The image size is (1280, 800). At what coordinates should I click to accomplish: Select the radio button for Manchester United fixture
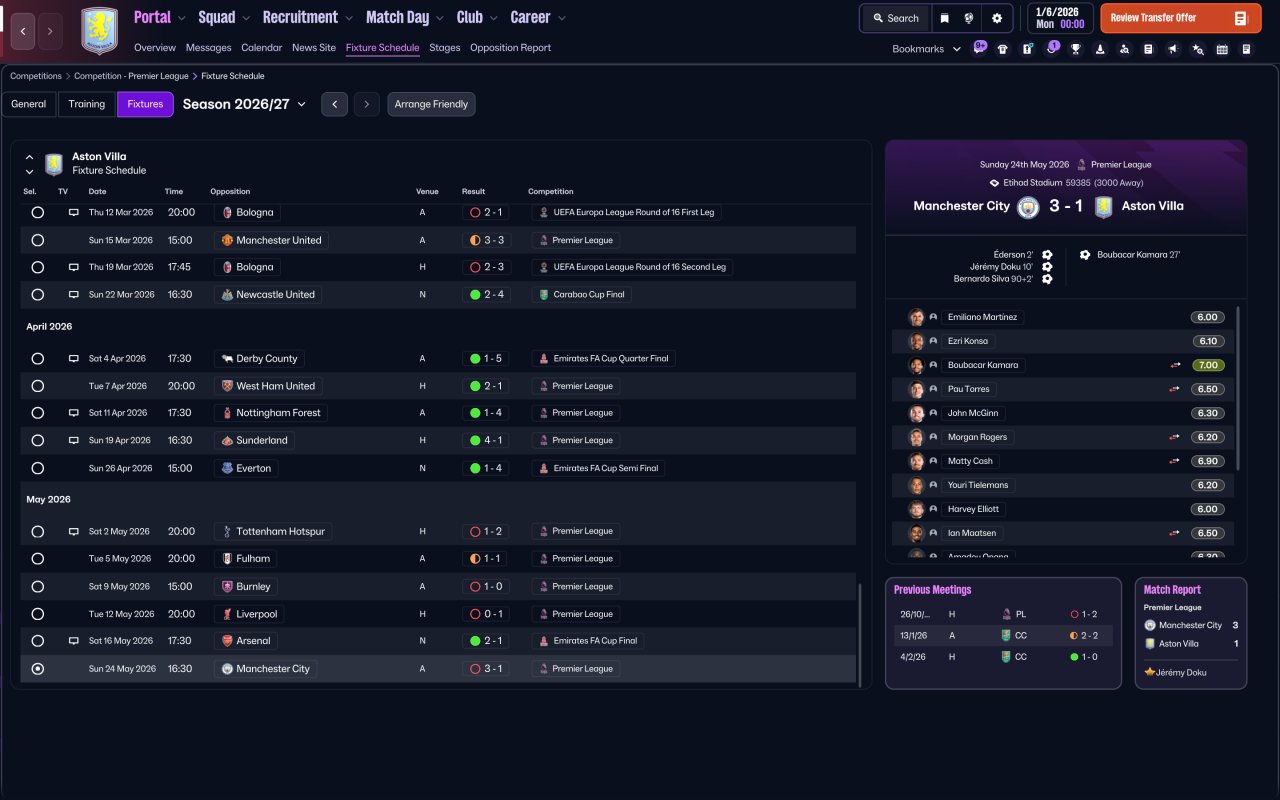pyautogui.click(x=38, y=240)
